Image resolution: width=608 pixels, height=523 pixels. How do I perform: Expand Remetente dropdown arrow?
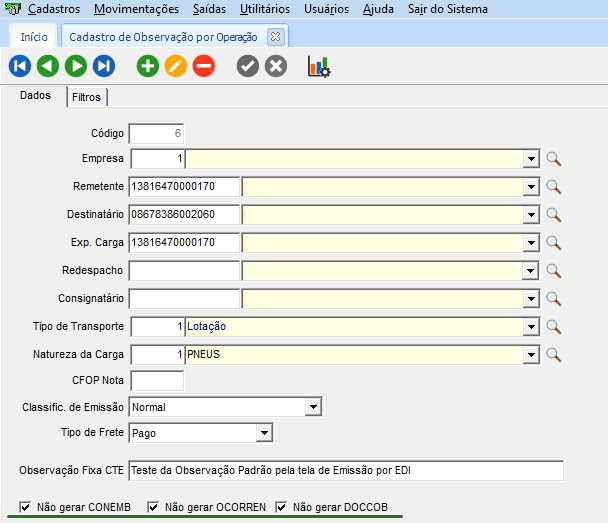pos(531,187)
